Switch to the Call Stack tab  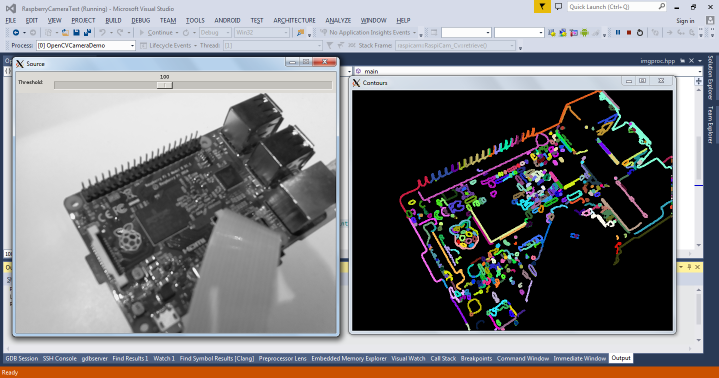(443, 358)
